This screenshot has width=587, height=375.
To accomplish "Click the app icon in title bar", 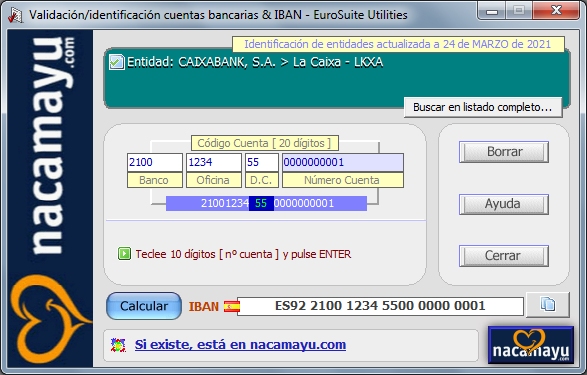I will (16, 15).
